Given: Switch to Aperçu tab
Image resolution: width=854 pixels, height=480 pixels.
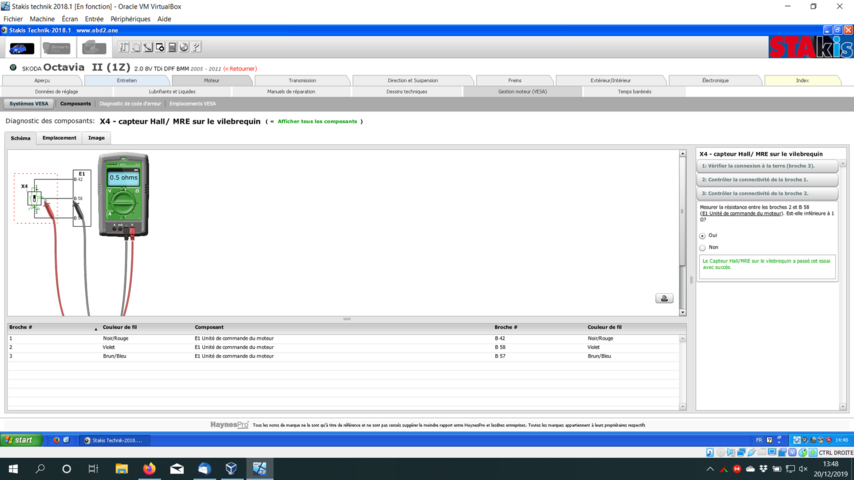Looking at the screenshot, I should (x=42, y=81).
